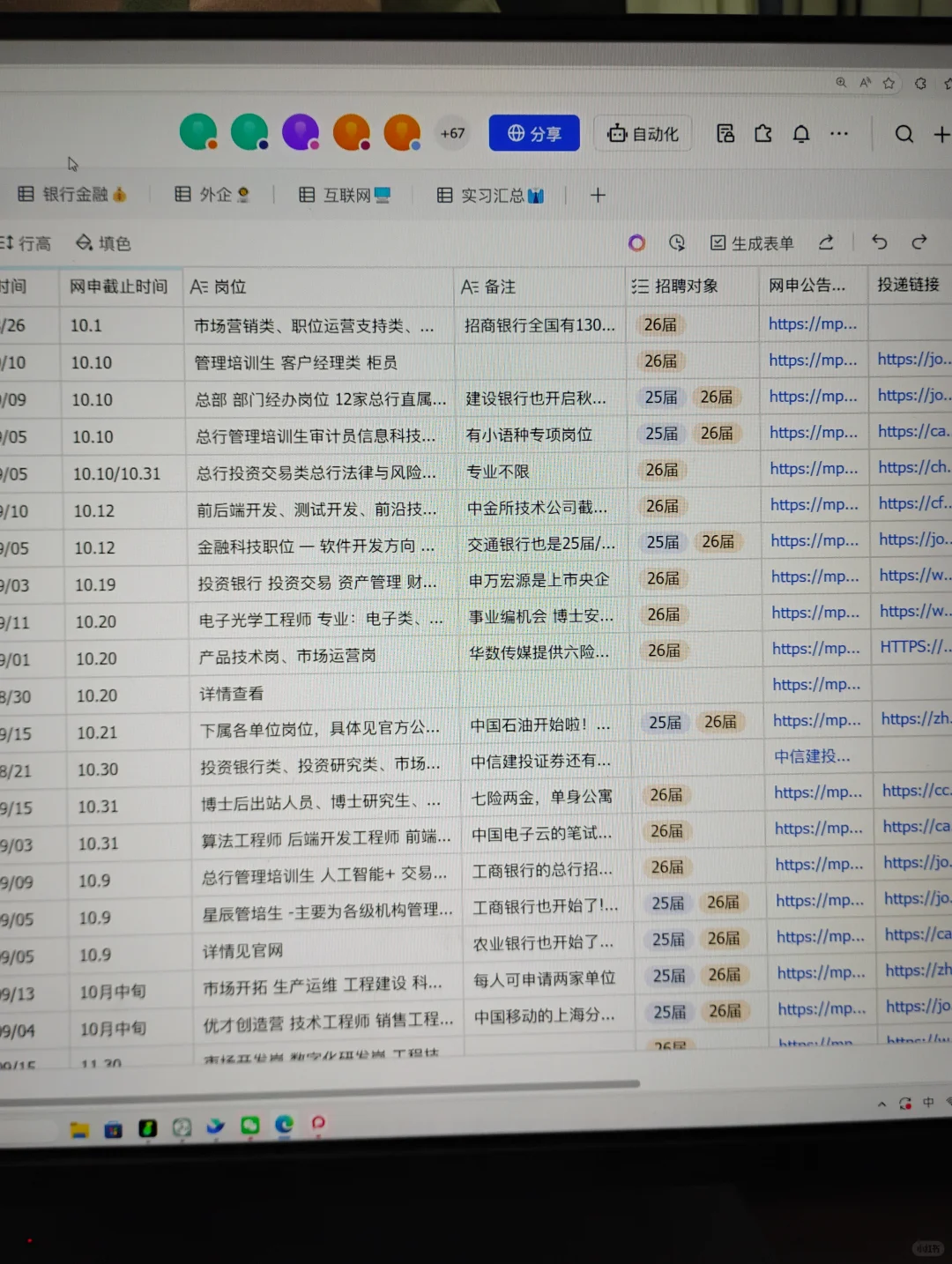Click the browser favorite star icon
The image size is (952, 1264).
pos(889,83)
